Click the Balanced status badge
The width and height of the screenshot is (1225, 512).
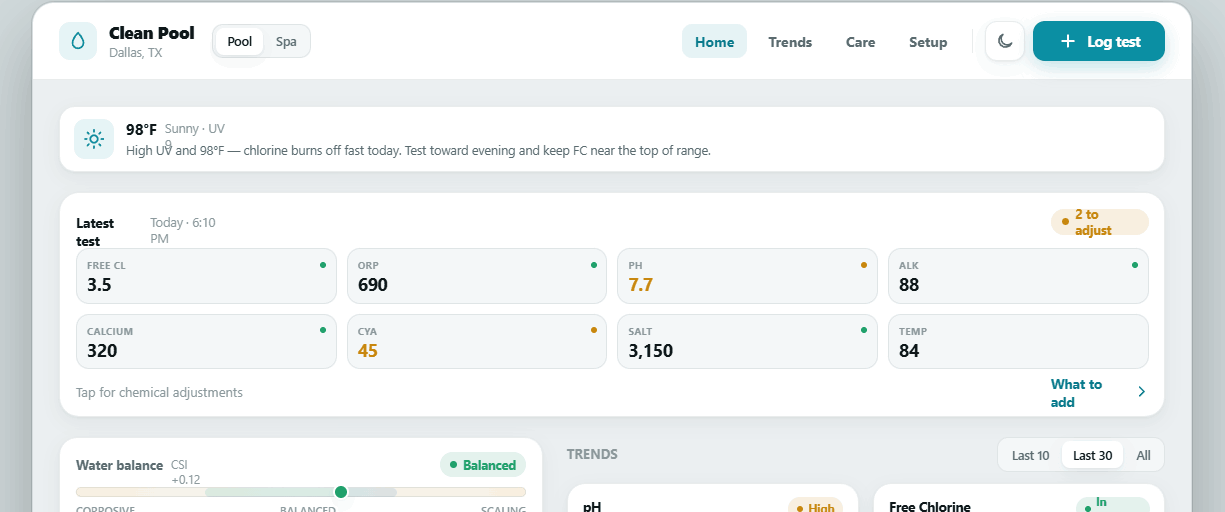[x=483, y=465]
